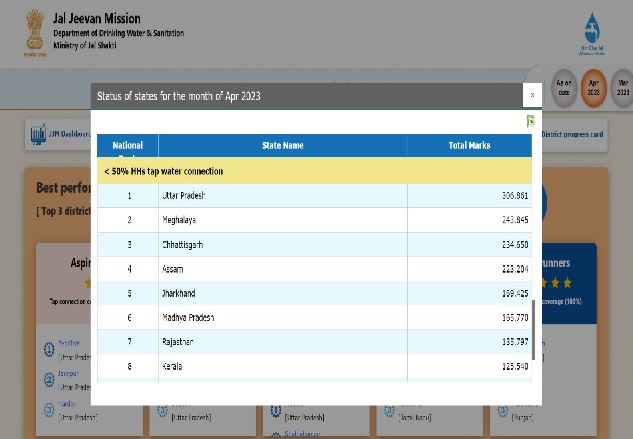The image size is (633, 439).
Task: Open the District progress card
Action: [572, 134]
